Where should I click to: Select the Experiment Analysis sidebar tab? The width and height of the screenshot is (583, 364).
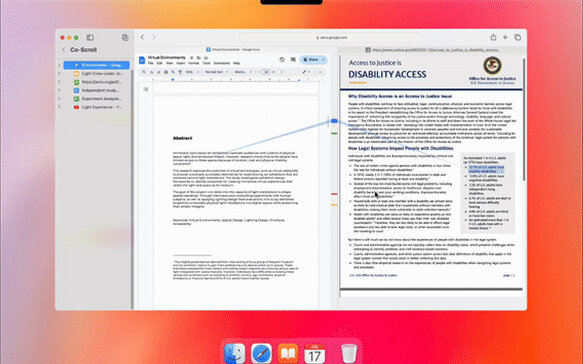97,99
